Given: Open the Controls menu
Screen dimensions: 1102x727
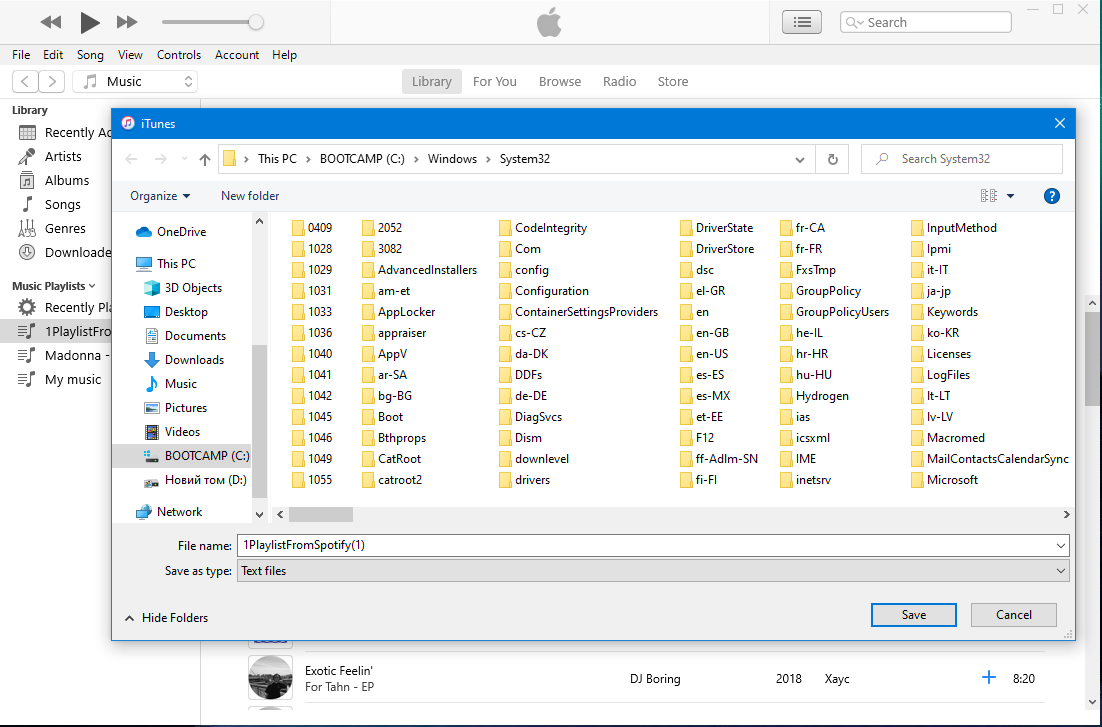Looking at the screenshot, I should point(179,55).
